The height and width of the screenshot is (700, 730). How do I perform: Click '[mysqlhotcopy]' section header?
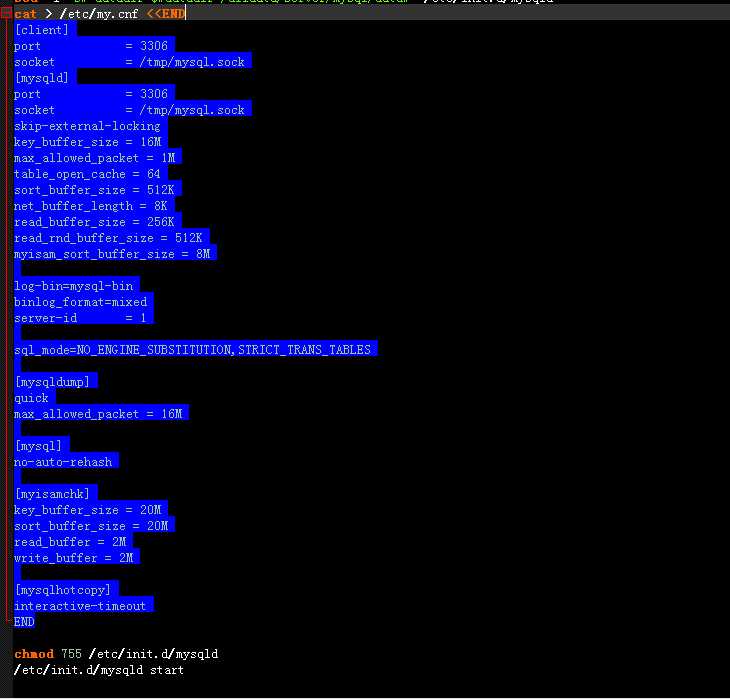(x=63, y=590)
